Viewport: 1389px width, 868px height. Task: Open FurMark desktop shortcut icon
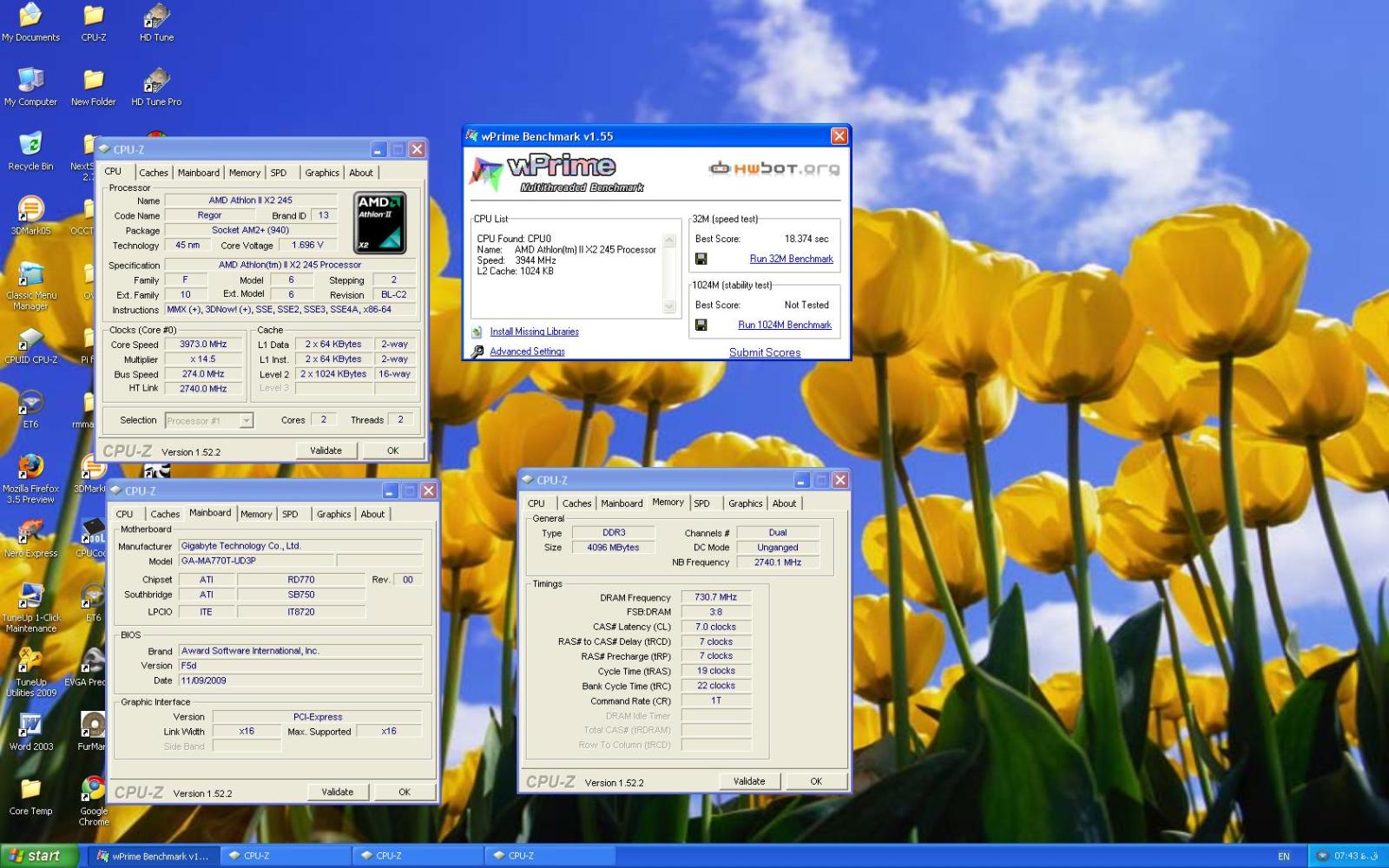coord(92,731)
